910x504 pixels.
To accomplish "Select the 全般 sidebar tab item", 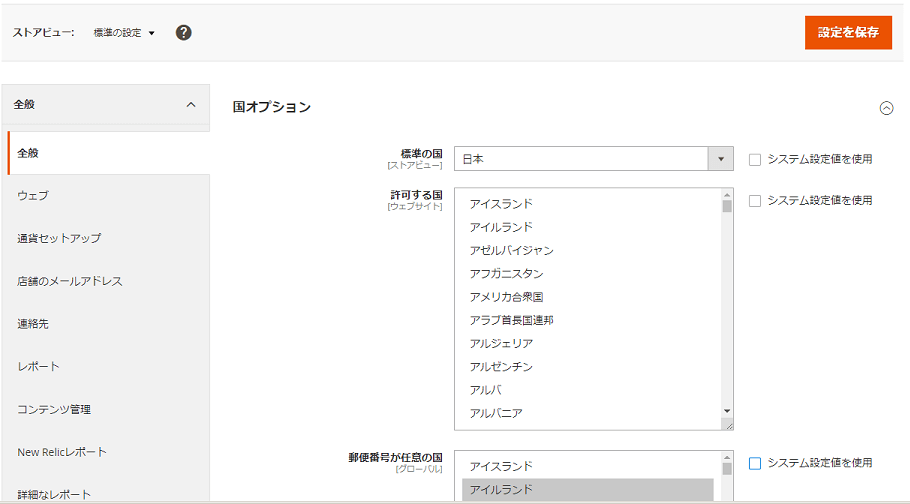I will pos(109,153).
